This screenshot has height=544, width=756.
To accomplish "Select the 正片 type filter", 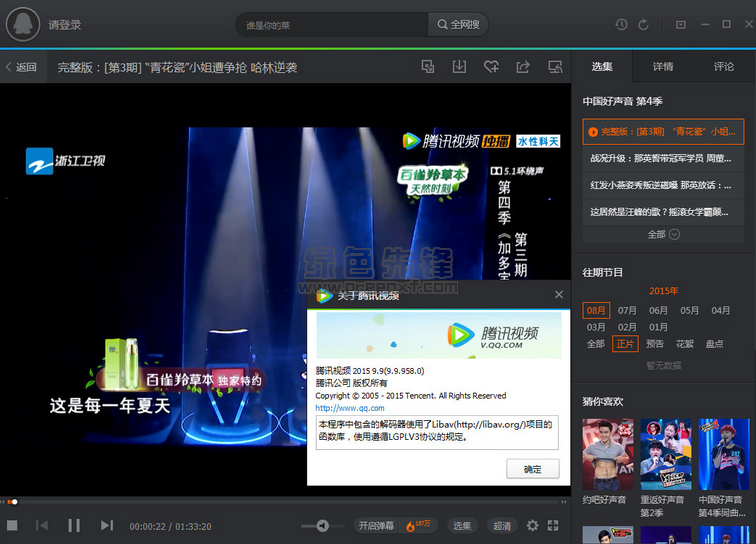I will pyautogui.click(x=625, y=344).
